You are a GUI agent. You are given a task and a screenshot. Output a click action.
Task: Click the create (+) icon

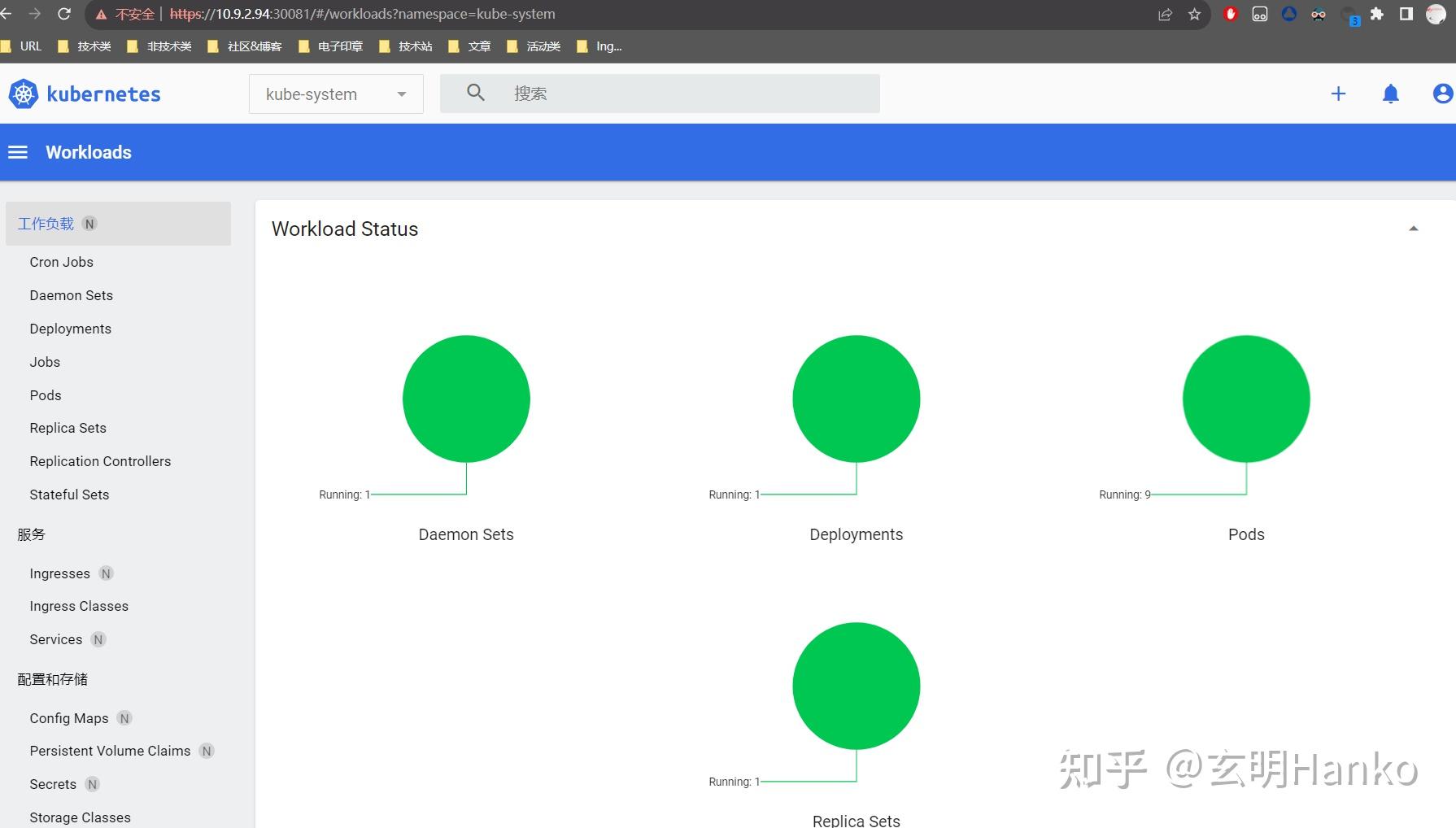point(1338,94)
